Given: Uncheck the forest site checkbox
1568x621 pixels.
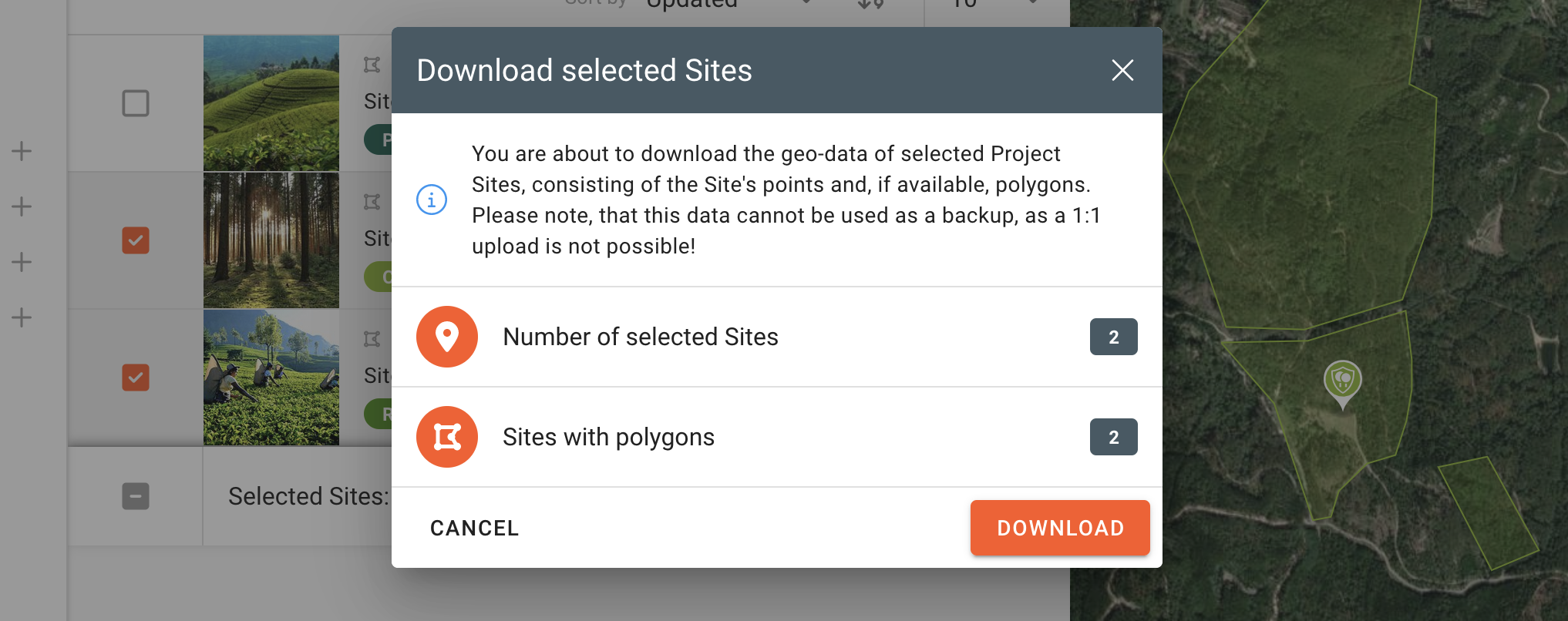Looking at the screenshot, I should point(136,240).
